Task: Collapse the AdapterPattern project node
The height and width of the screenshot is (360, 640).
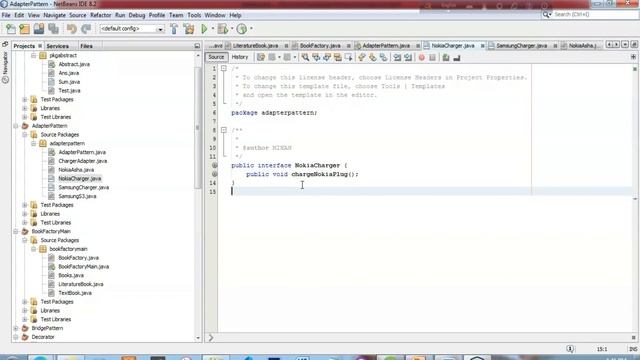Action: coord(16,126)
